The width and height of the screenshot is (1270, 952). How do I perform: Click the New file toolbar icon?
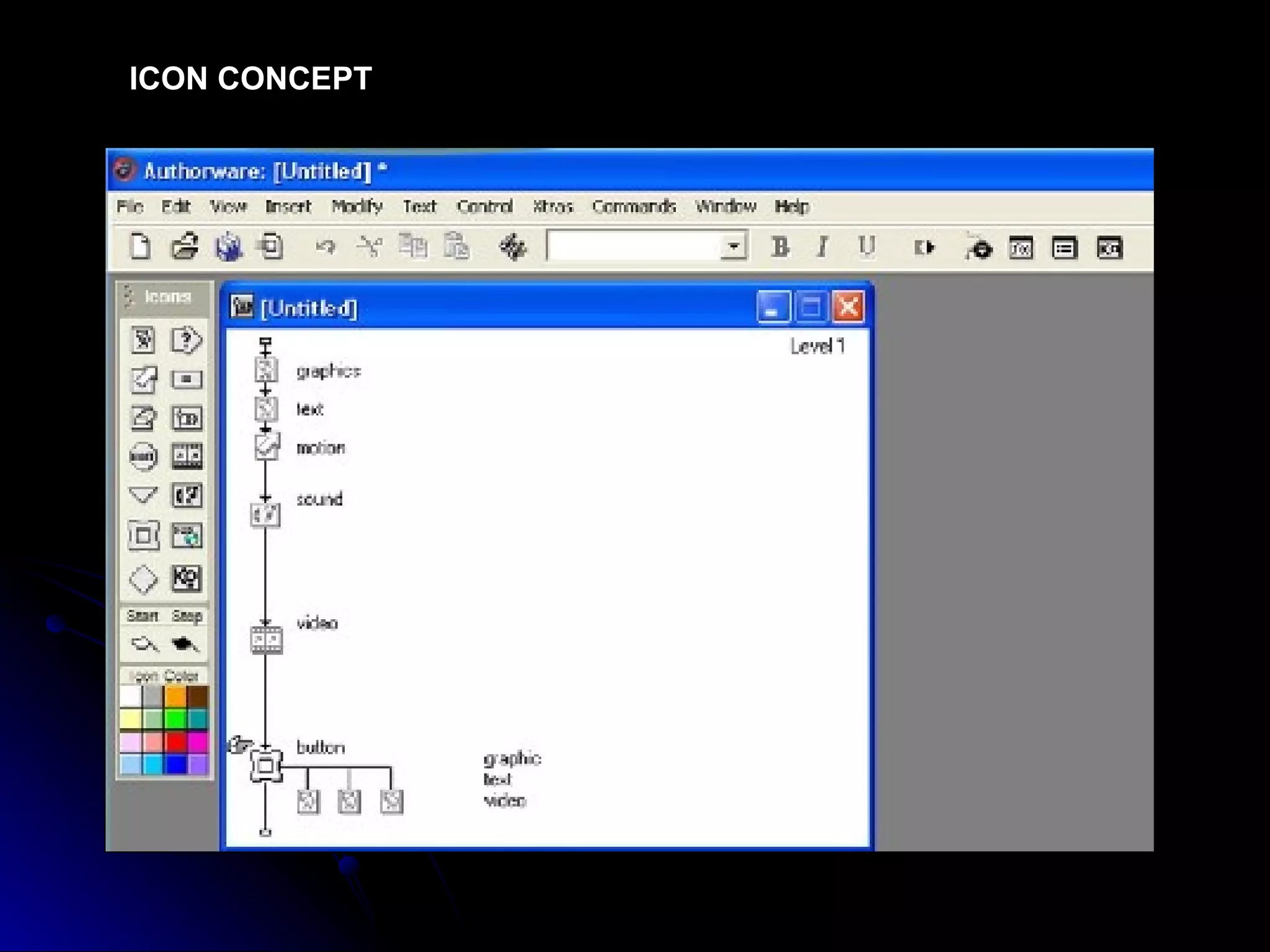tap(140, 247)
